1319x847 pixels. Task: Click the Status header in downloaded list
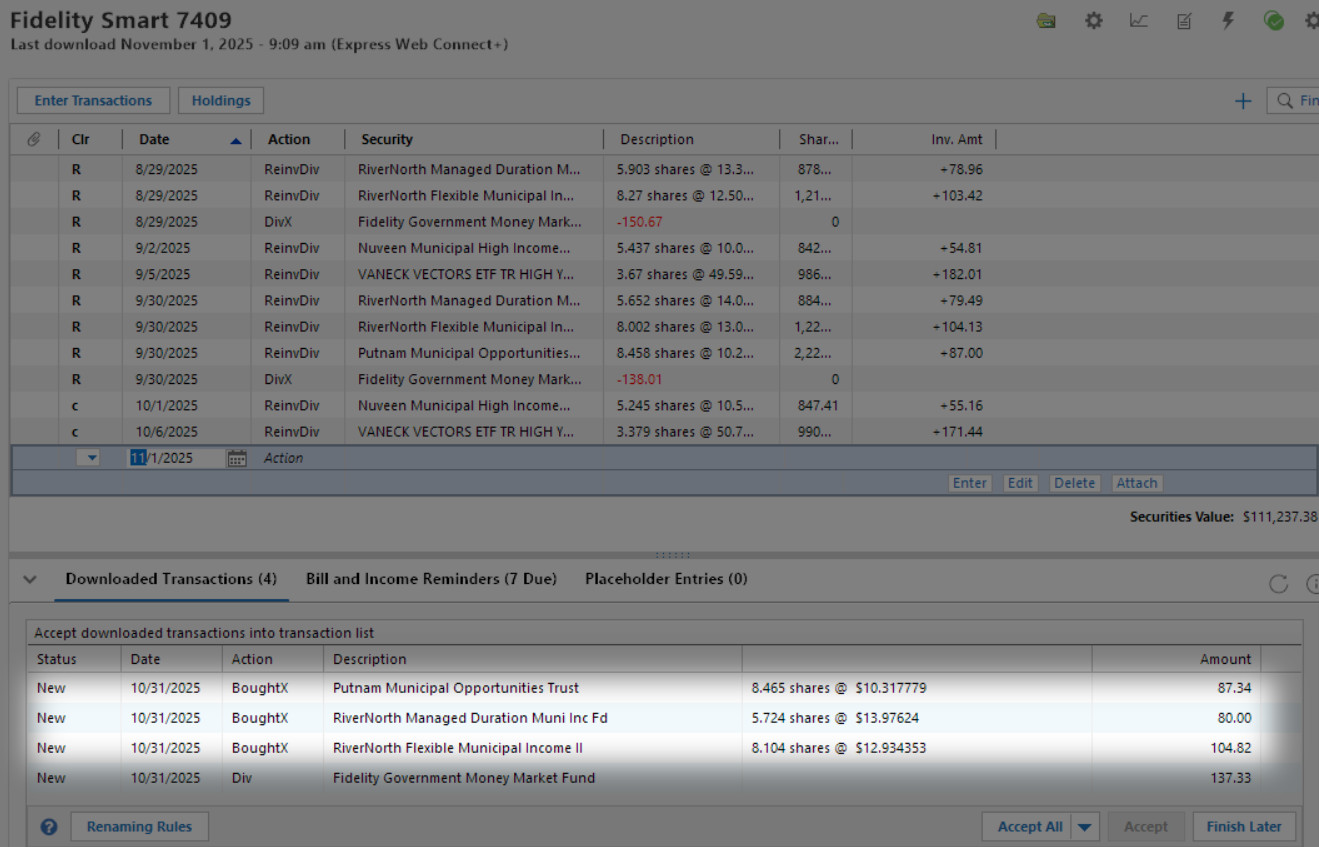(x=56, y=659)
